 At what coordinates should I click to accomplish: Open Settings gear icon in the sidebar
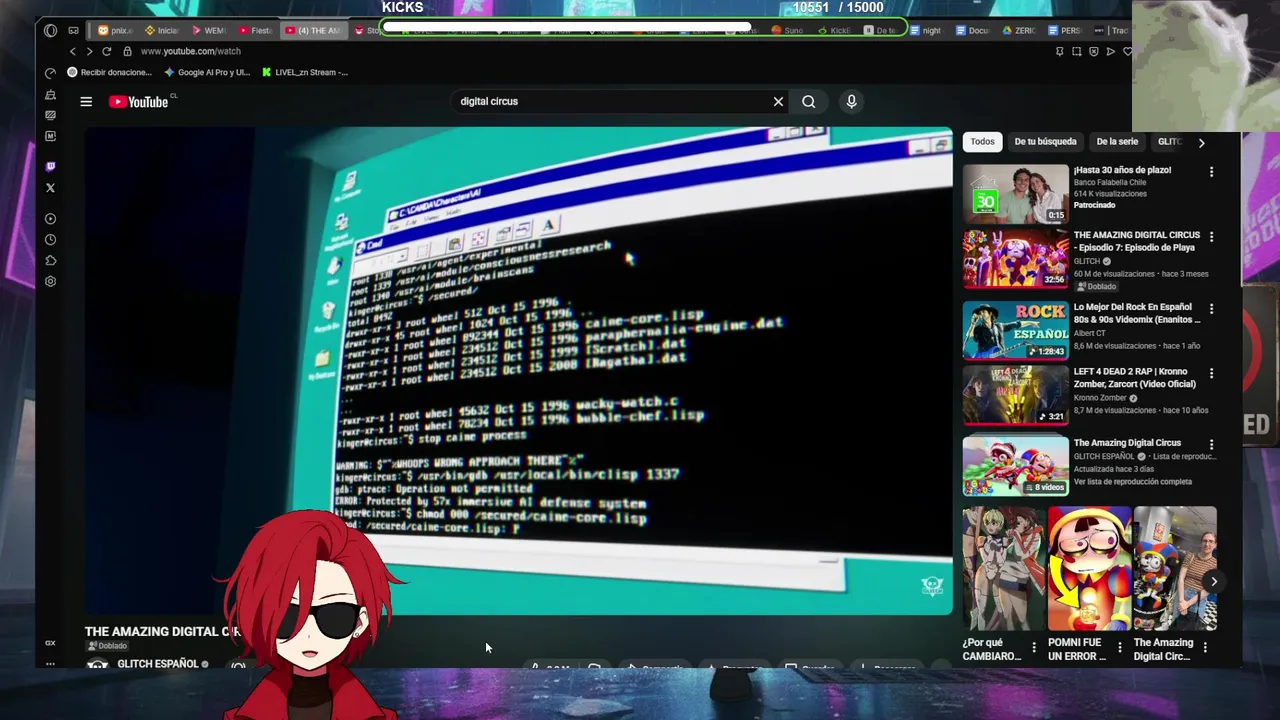[x=50, y=281]
